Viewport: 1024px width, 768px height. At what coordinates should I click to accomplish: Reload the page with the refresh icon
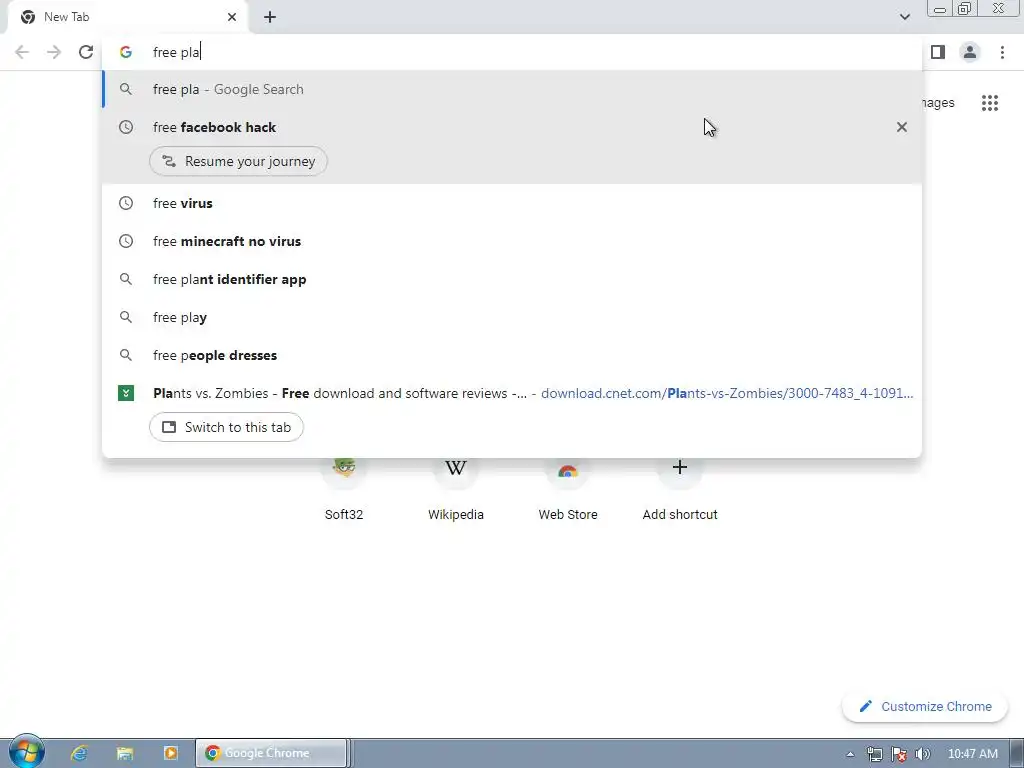coord(86,52)
